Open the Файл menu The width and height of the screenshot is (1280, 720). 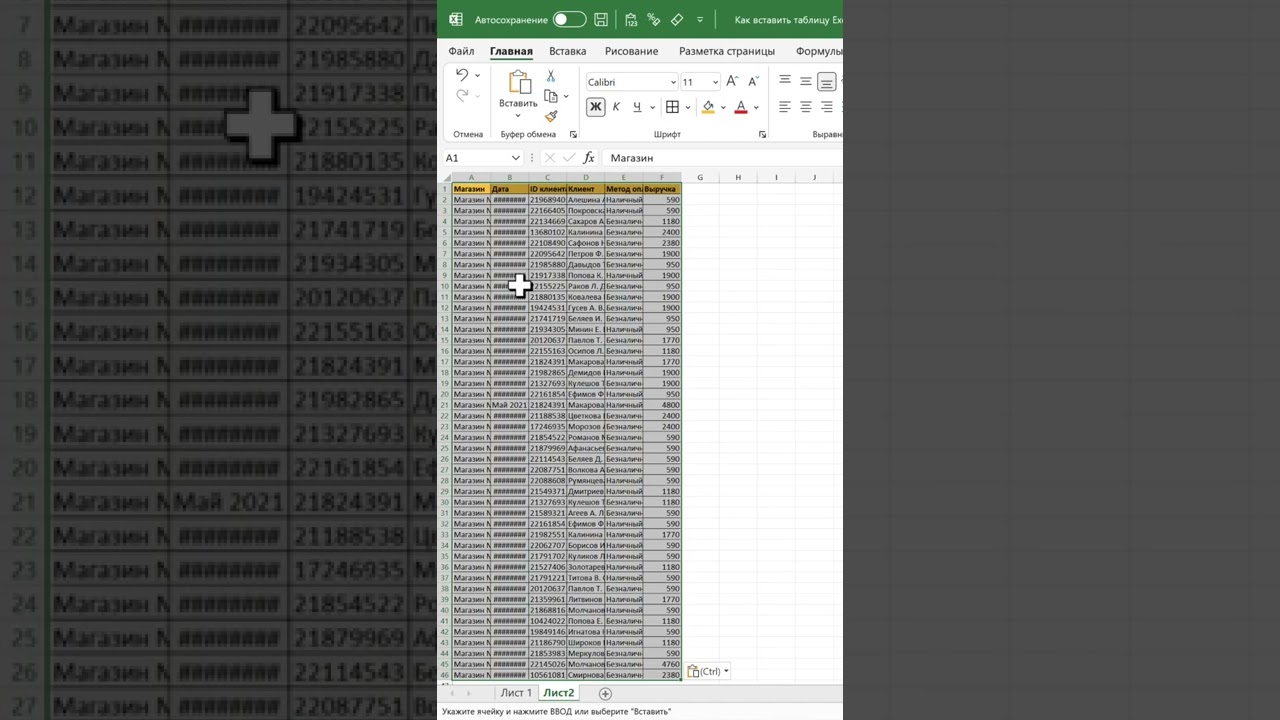(x=461, y=51)
